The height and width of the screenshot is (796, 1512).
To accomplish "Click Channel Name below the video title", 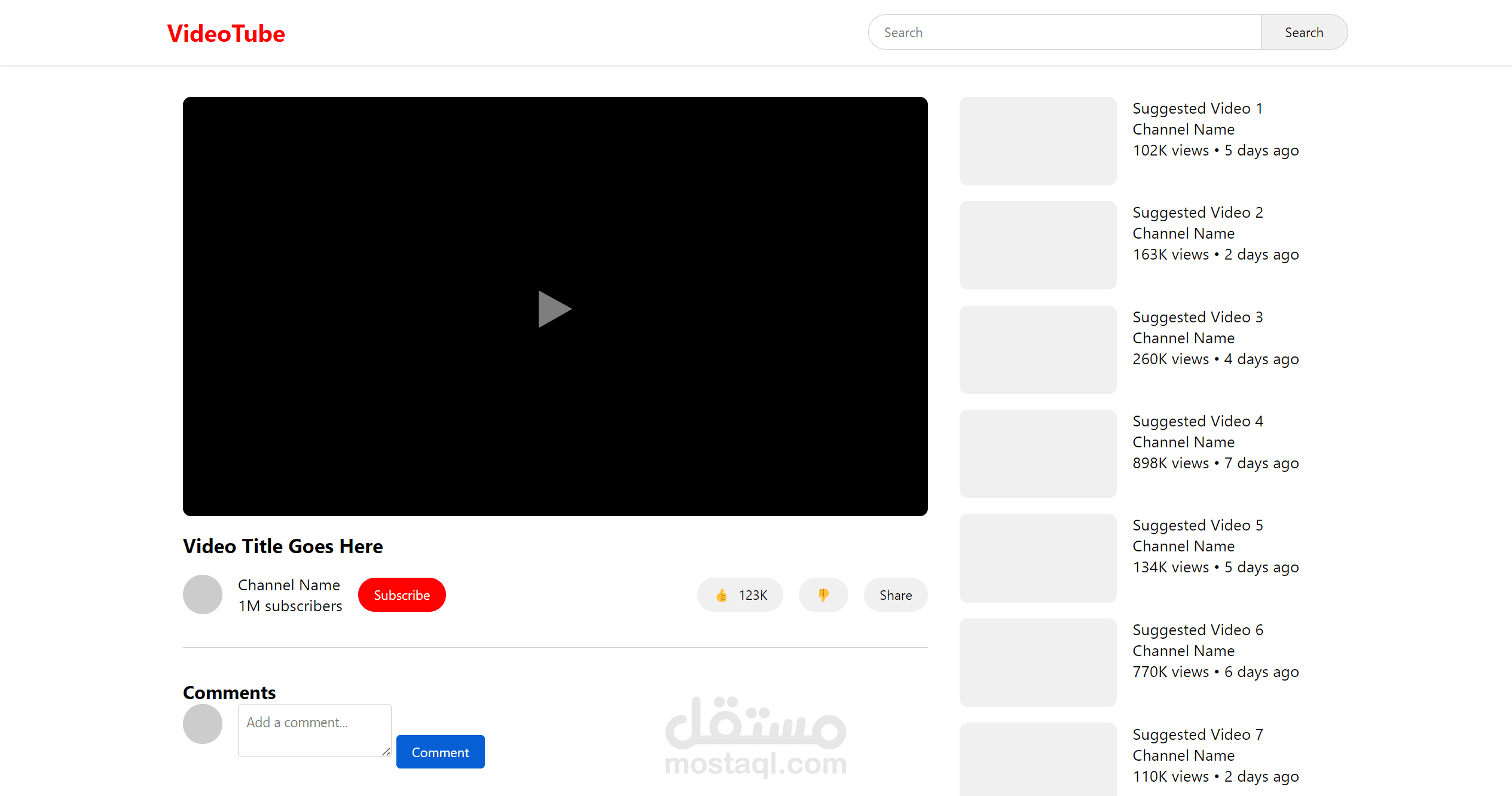I will coord(289,585).
